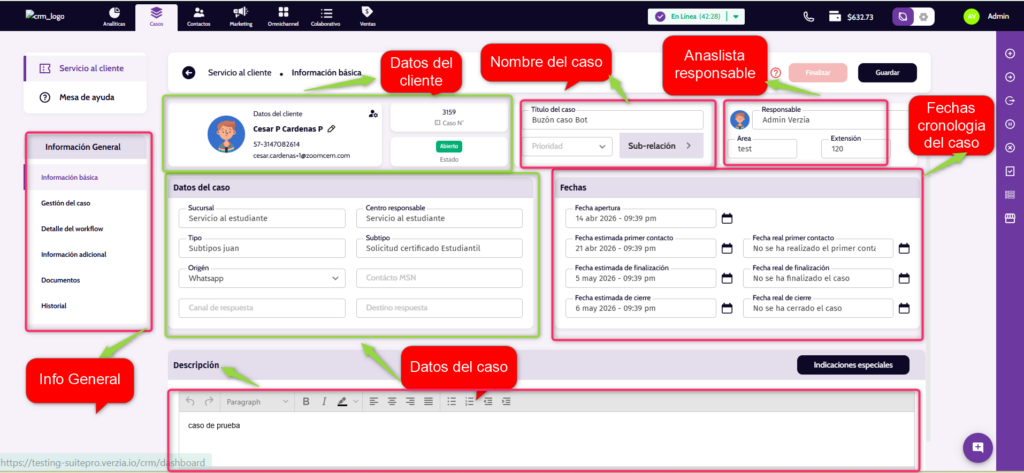Image resolution: width=1024 pixels, height=473 pixels.
Task: Click the back arrow beside Servicio al cliente
Action: point(189,73)
